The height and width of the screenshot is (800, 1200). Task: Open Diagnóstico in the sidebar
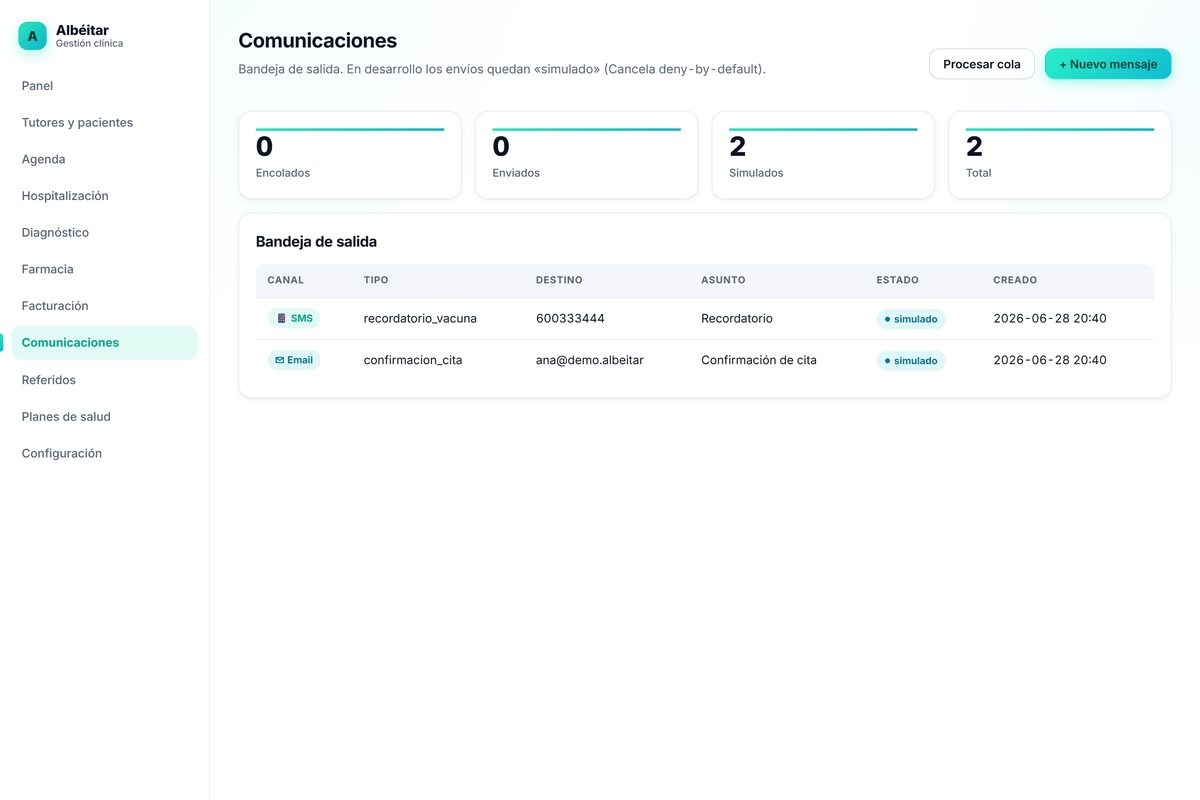point(104,233)
